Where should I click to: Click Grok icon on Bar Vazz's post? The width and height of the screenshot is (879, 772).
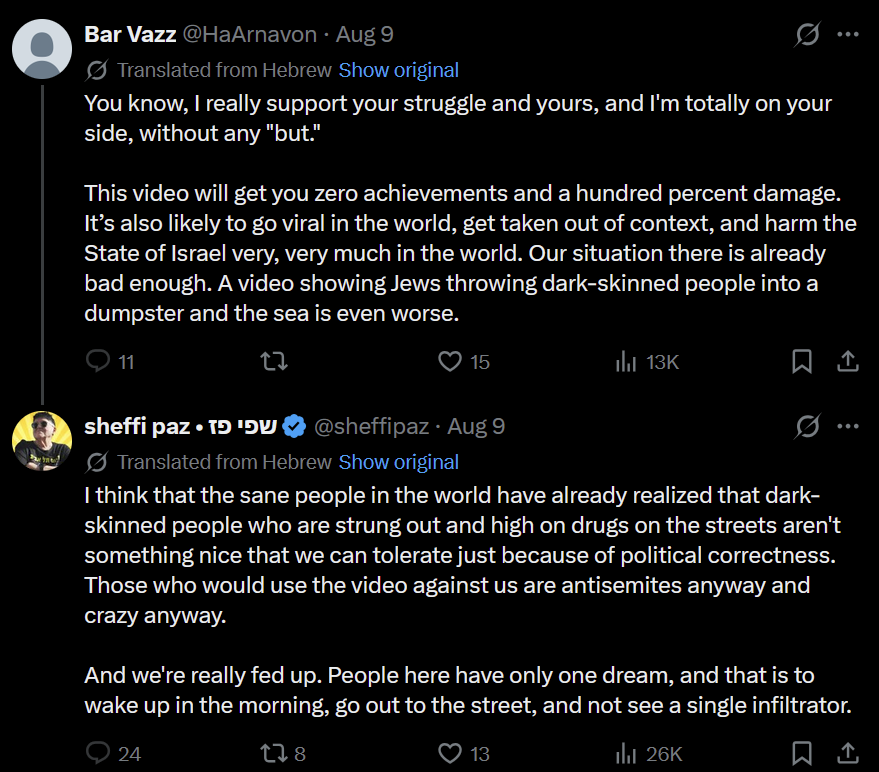coord(807,34)
